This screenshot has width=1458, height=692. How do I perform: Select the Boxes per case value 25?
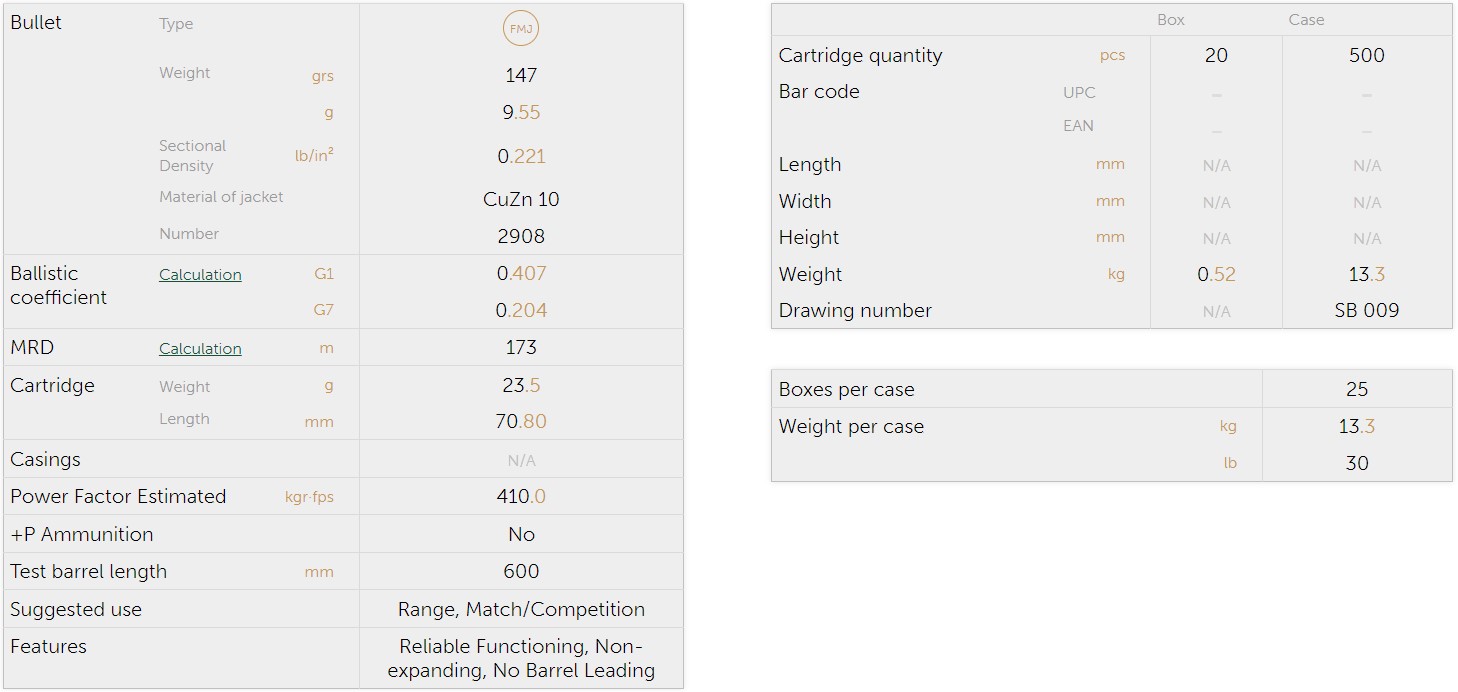pyautogui.click(x=1357, y=390)
